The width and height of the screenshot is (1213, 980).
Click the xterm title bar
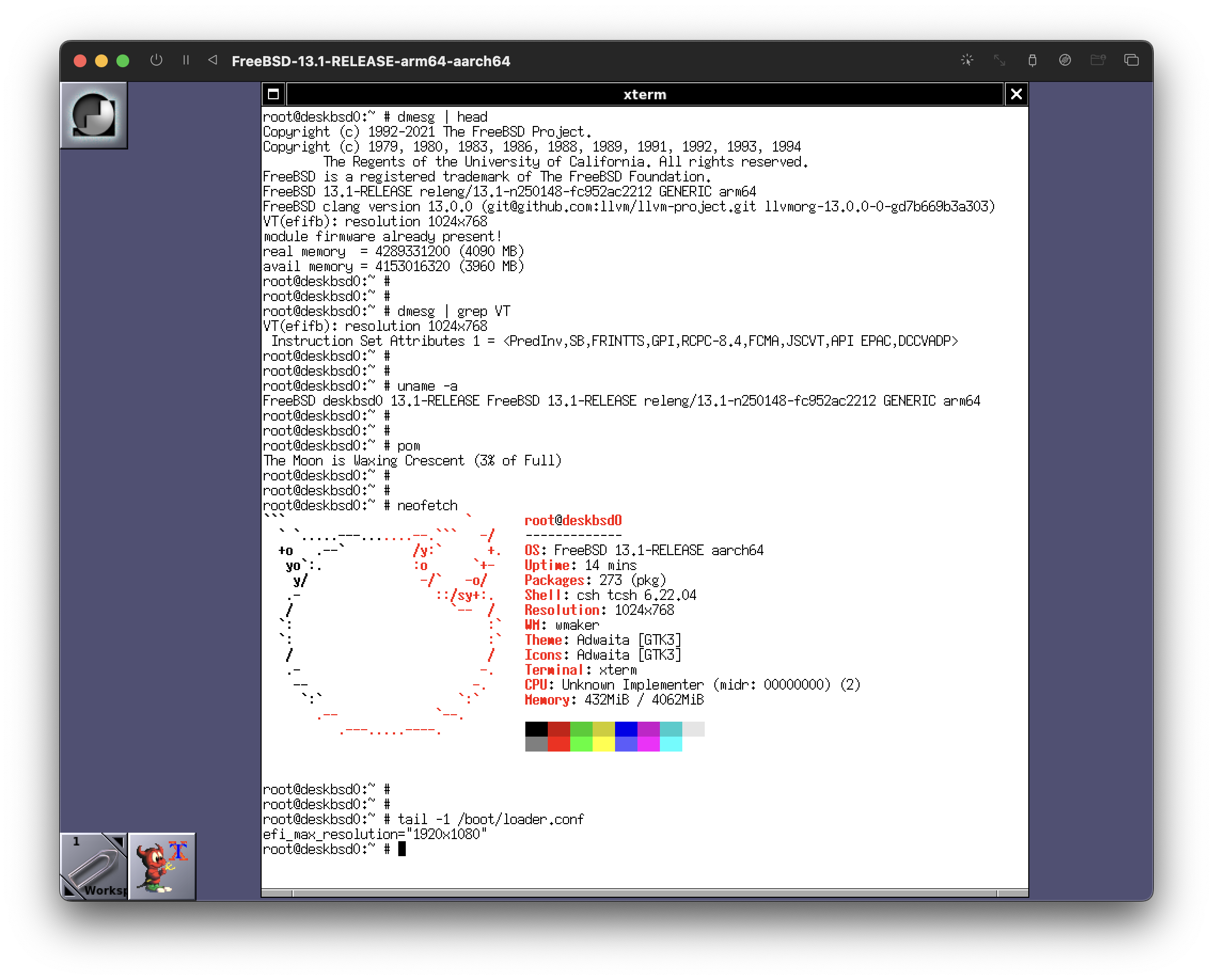tap(644, 94)
